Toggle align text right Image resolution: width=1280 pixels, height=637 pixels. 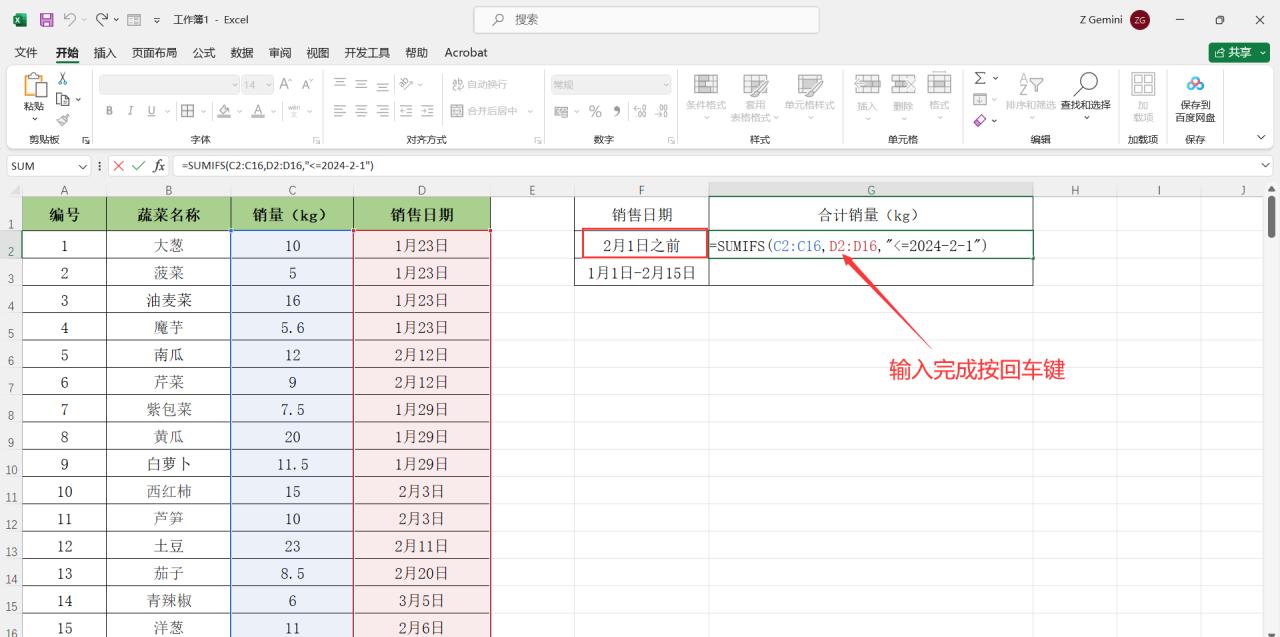click(382, 111)
